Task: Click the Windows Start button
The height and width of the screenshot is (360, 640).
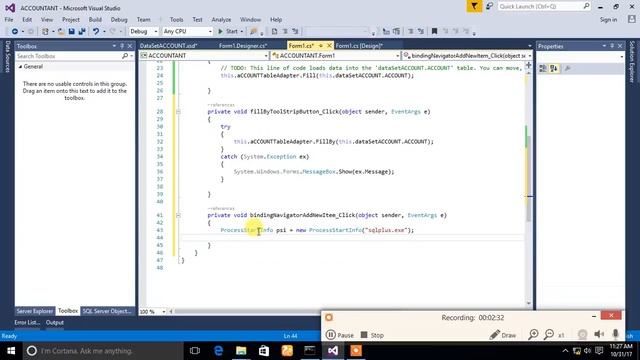Action: tap(11, 351)
